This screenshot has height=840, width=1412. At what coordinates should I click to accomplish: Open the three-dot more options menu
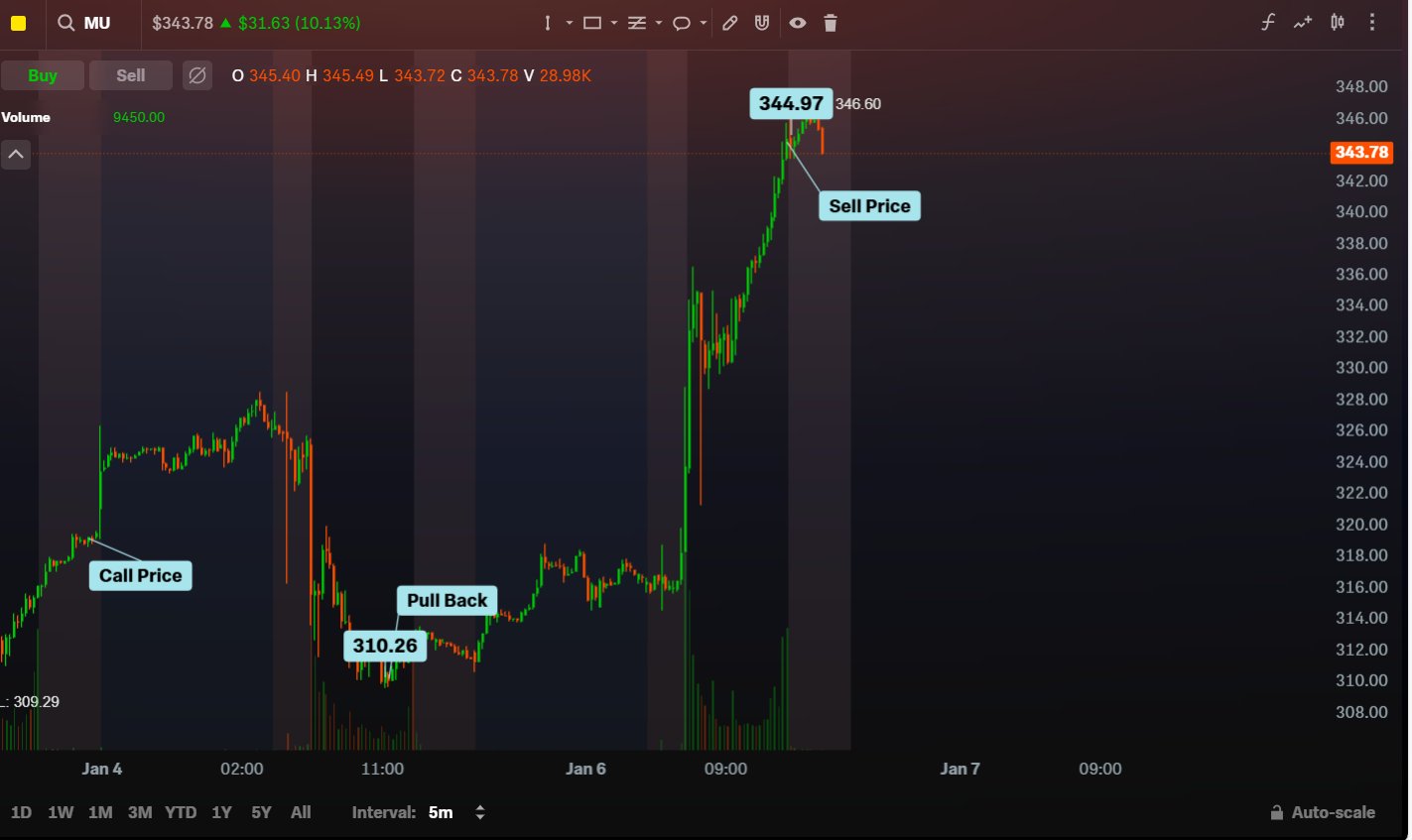coord(1372,22)
